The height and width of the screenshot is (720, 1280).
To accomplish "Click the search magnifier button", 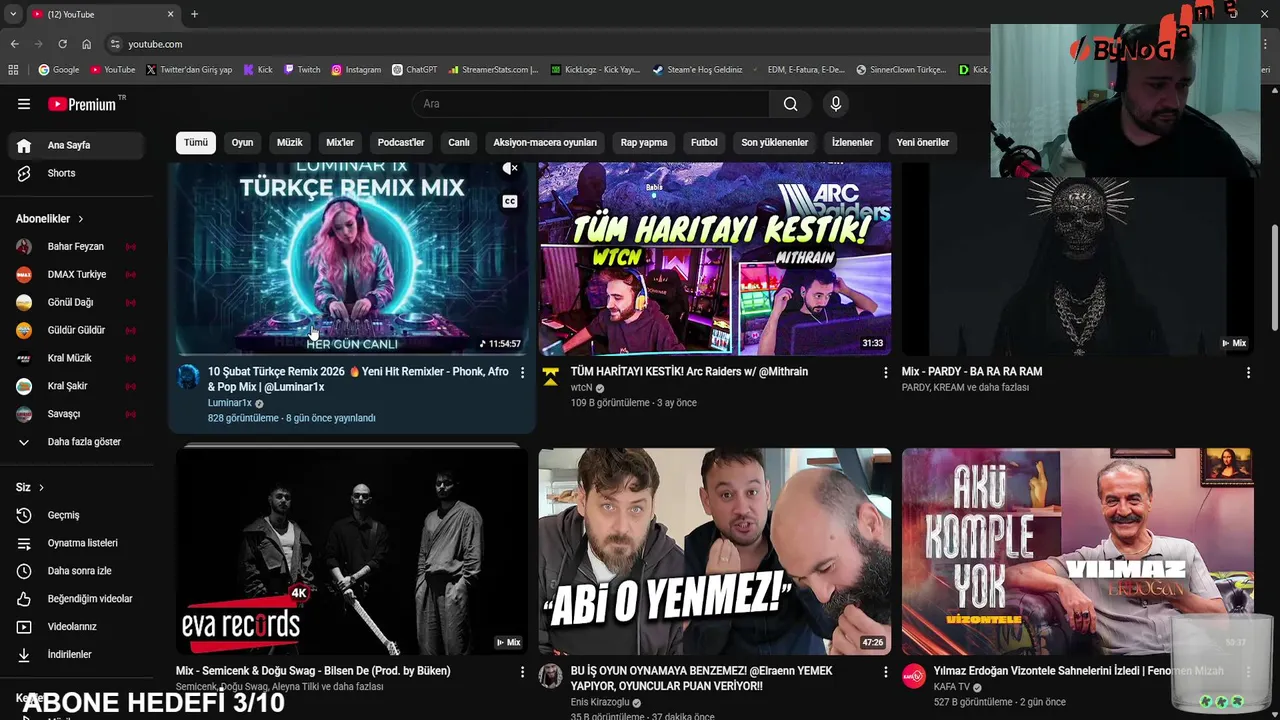I will [x=791, y=104].
